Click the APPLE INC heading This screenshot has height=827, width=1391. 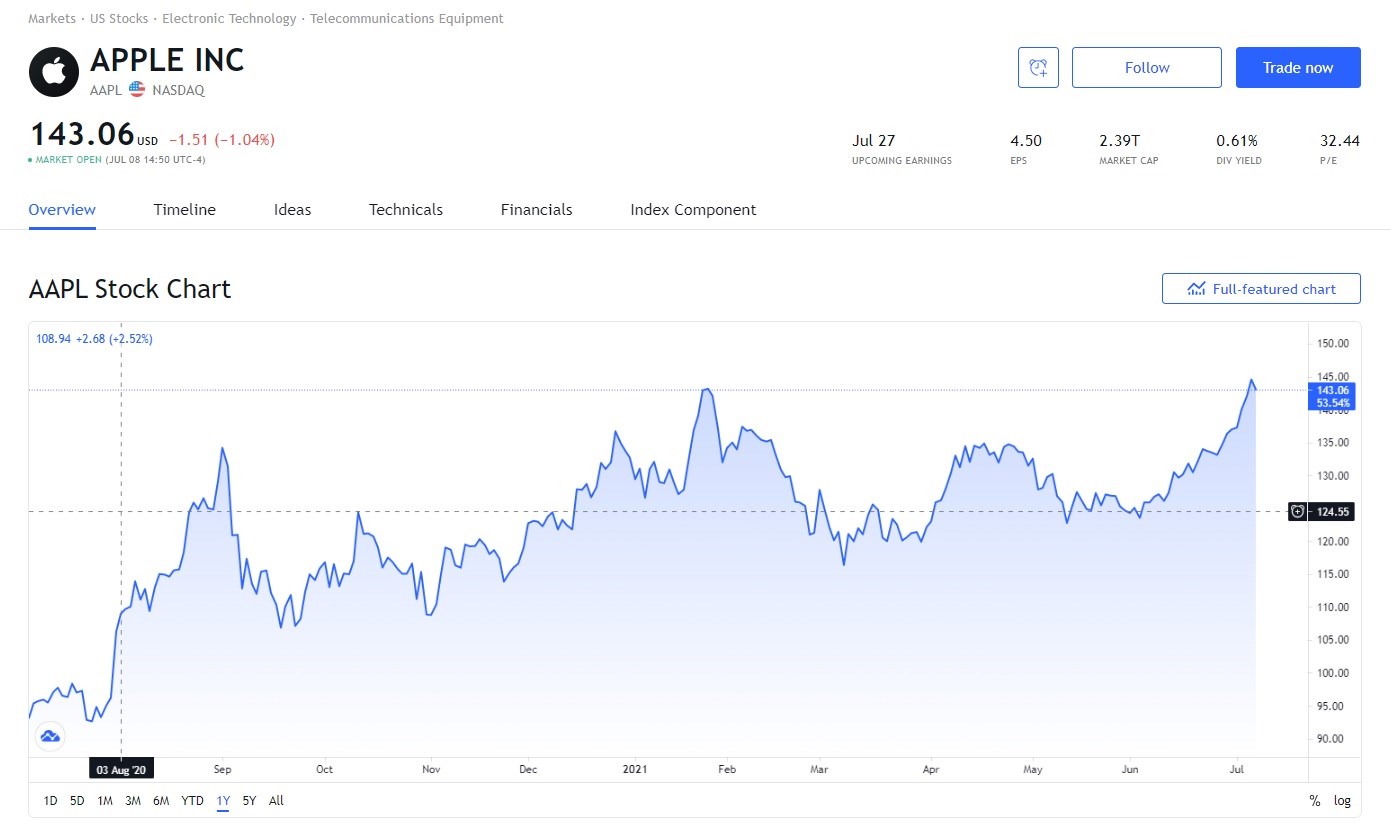[167, 60]
